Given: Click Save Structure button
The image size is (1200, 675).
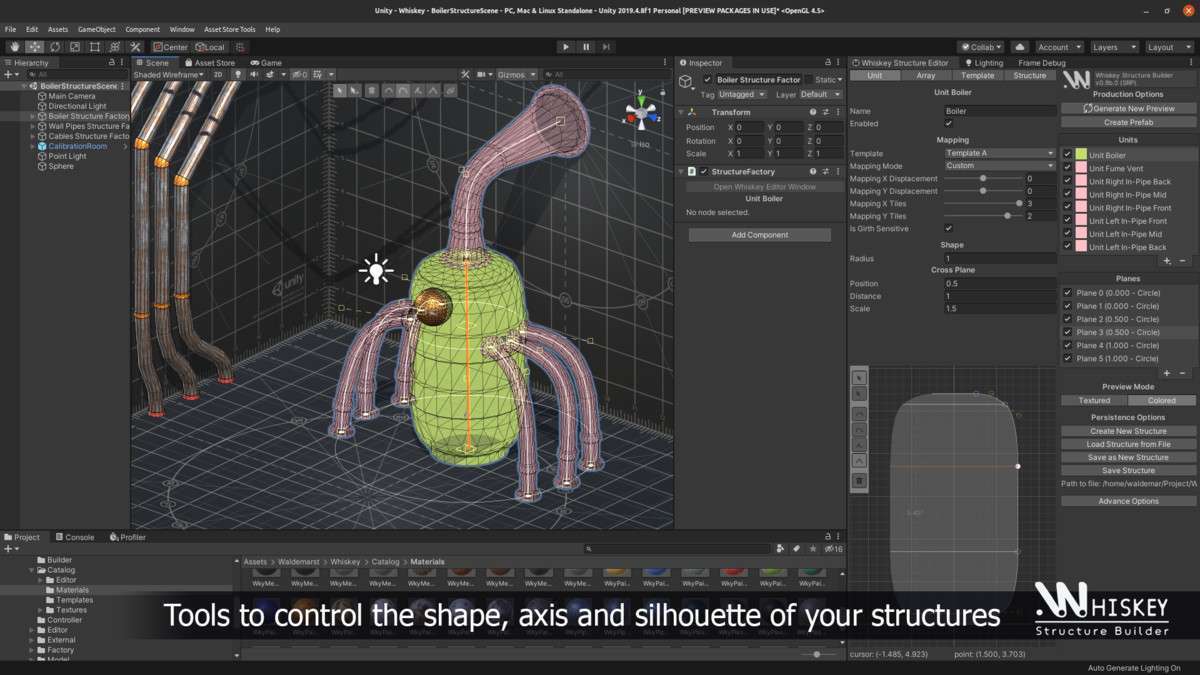Looking at the screenshot, I should pyautogui.click(x=1128, y=470).
